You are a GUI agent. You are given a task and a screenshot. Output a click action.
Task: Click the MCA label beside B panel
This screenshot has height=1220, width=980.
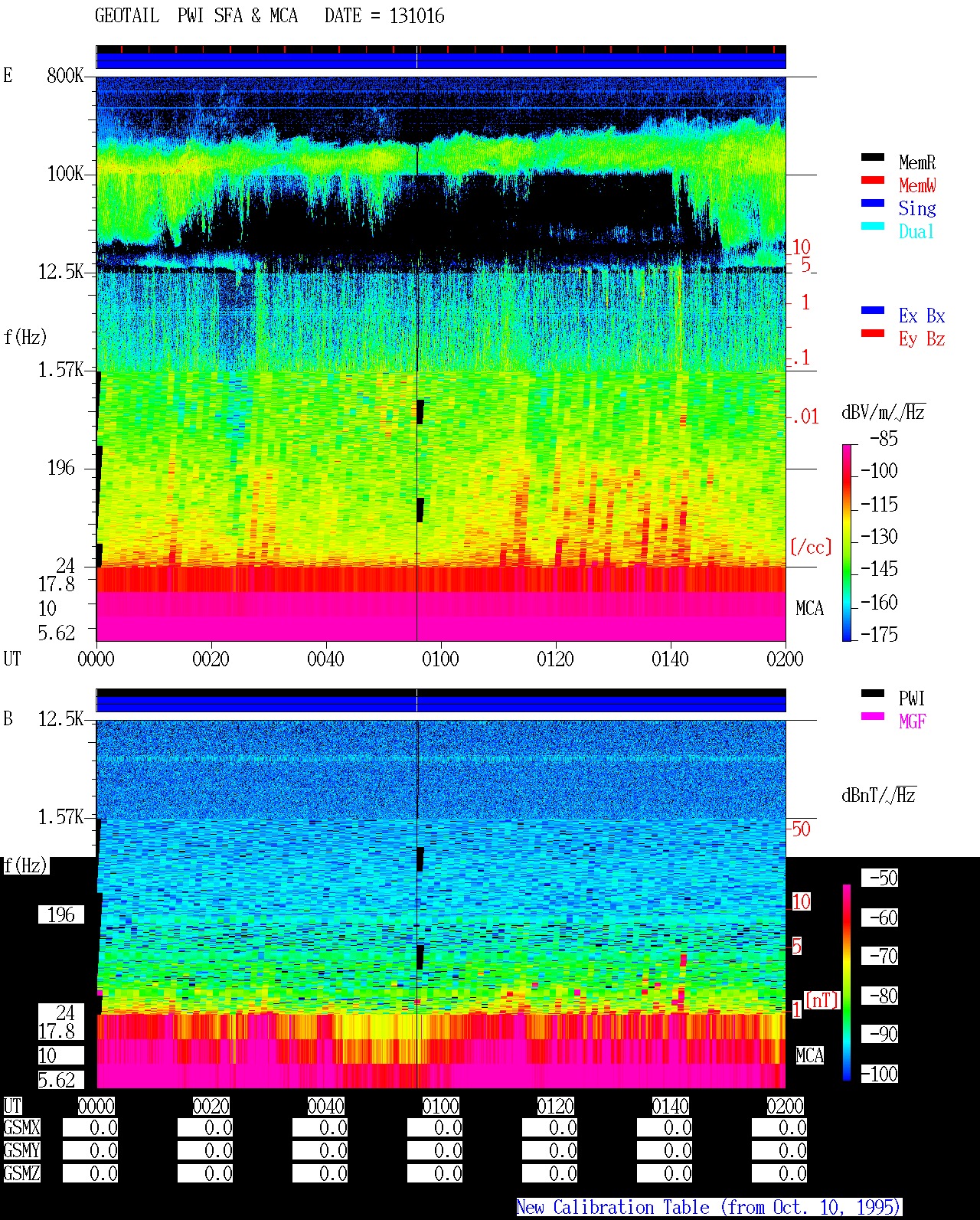point(809,1055)
